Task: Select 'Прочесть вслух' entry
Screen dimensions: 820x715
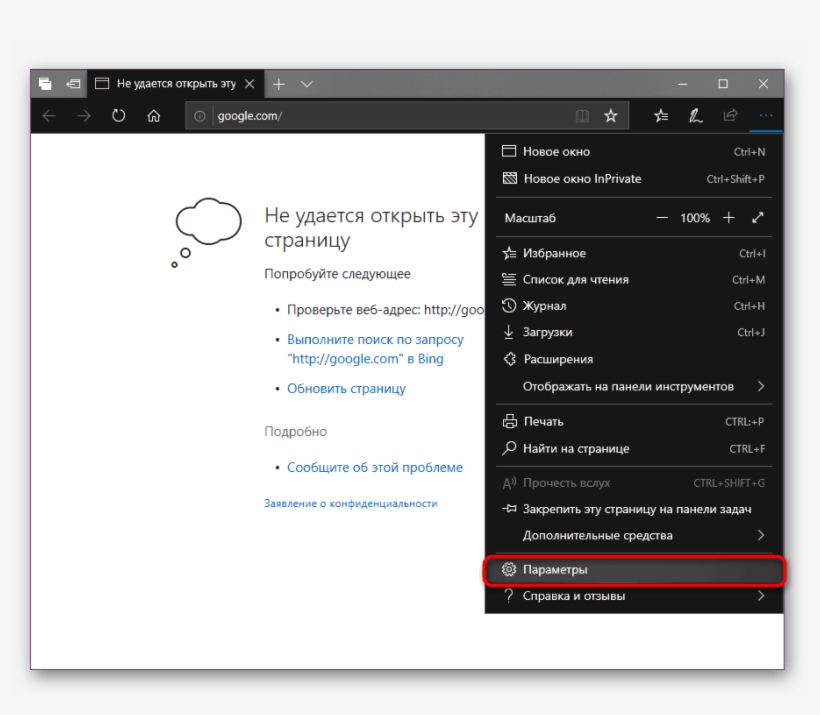Action: coord(634,483)
